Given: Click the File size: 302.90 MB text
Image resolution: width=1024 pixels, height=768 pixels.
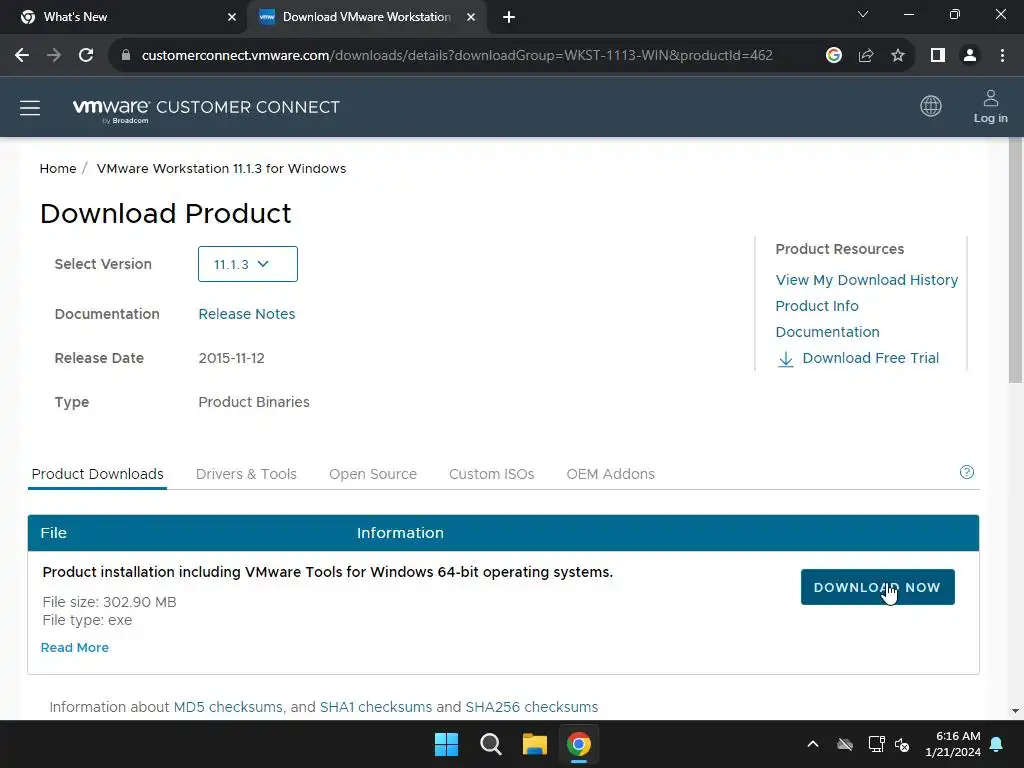Looking at the screenshot, I should [x=110, y=602].
